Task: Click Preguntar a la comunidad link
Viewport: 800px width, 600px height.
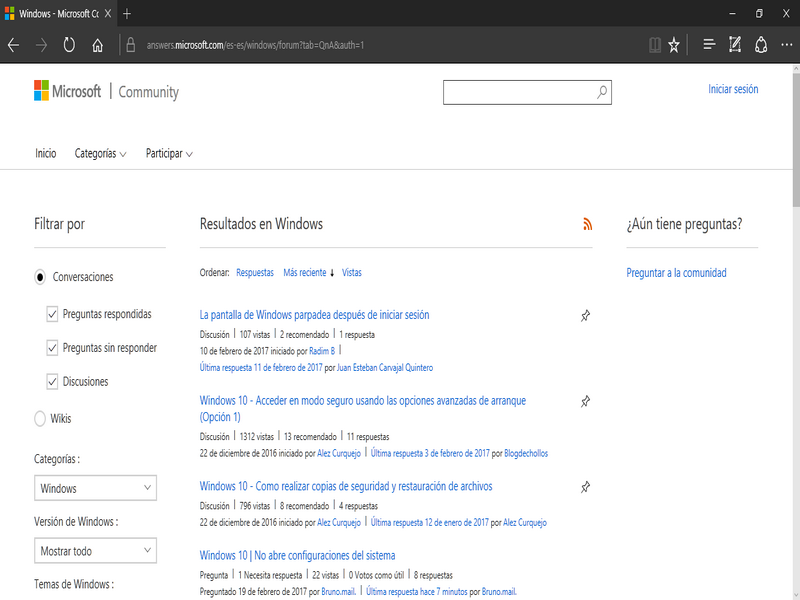Action: [x=676, y=272]
